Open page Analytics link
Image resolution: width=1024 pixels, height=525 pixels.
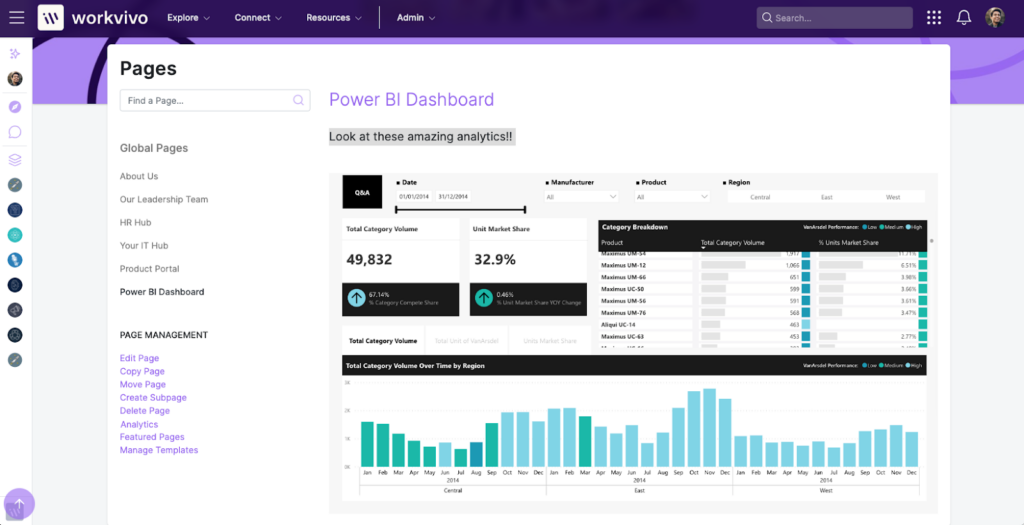[139, 424]
